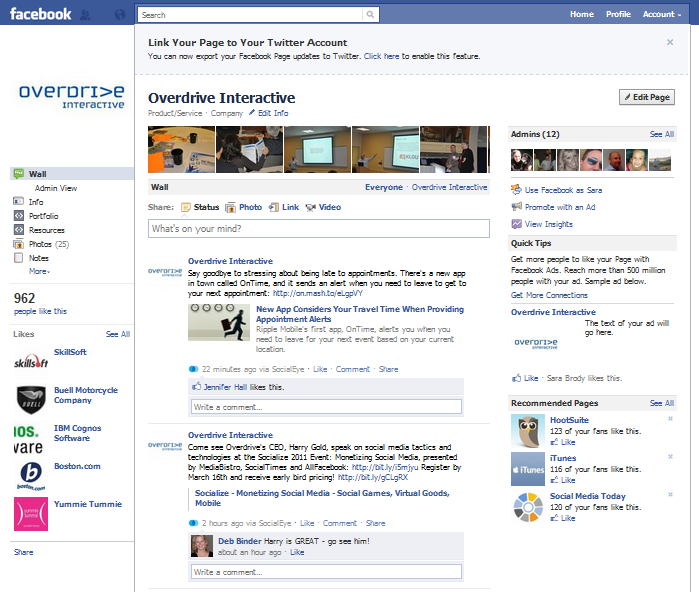Select the Status share icon

[185, 207]
